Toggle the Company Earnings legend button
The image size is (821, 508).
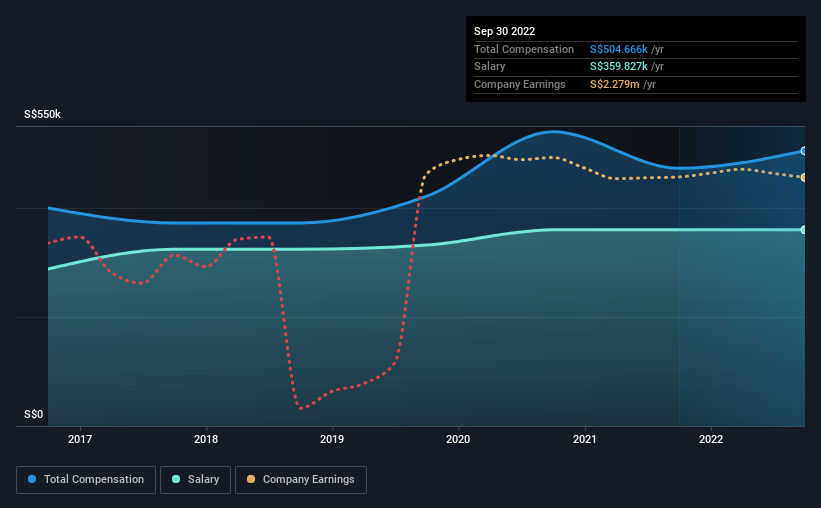[301, 480]
